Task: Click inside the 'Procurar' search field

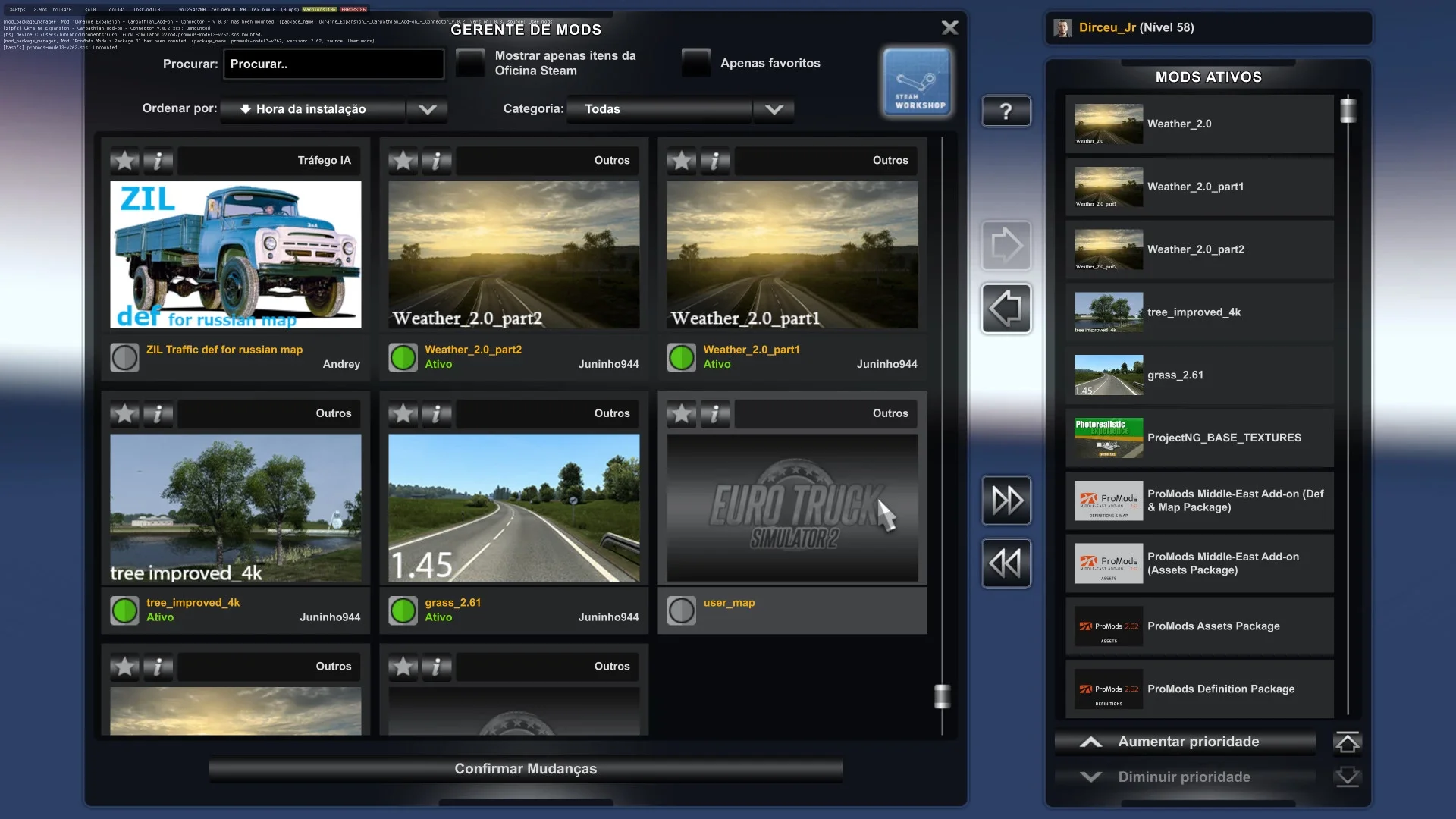Action: (x=334, y=64)
